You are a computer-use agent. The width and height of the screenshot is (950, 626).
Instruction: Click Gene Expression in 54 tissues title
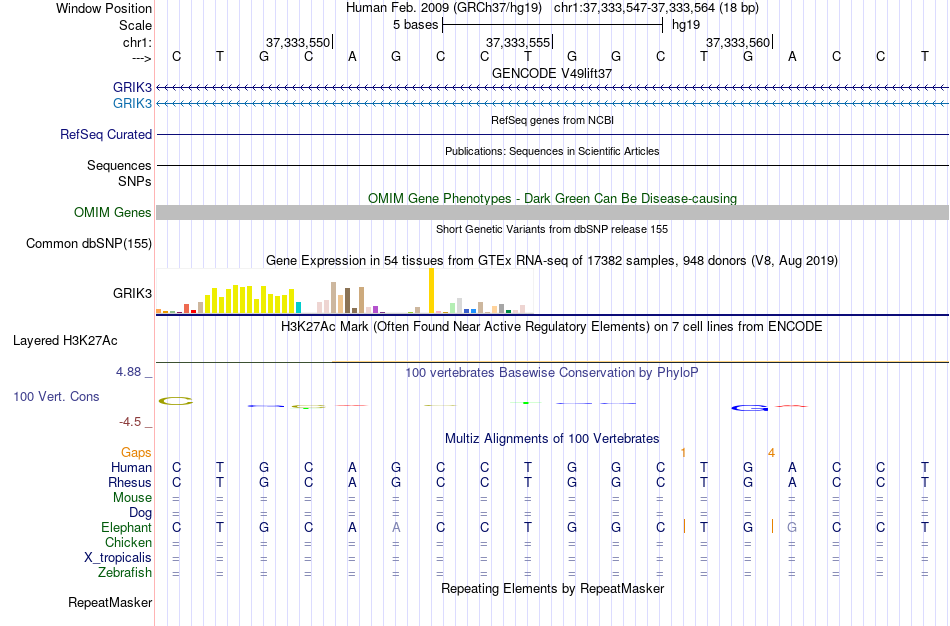click(552, 261)
